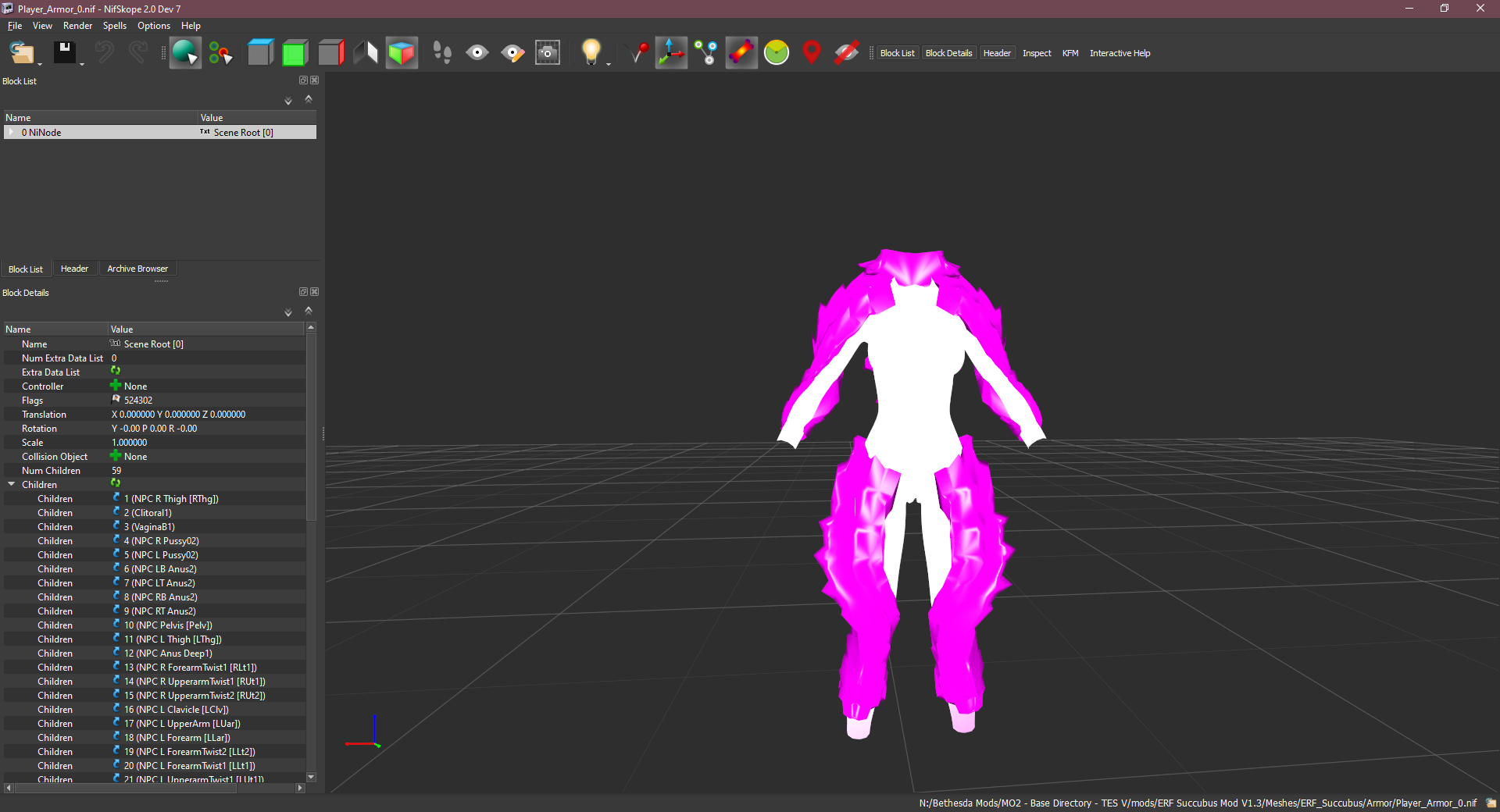
Task: Toggle Show Nodes icon
Action: tap(706, 53)
